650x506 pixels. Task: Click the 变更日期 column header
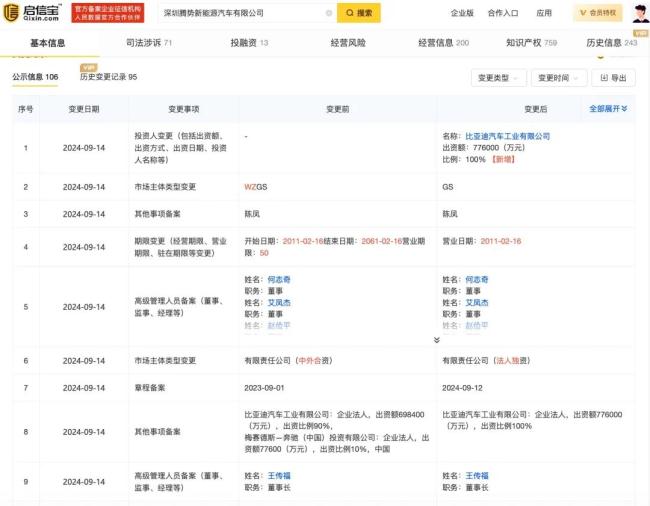[84, 109]
